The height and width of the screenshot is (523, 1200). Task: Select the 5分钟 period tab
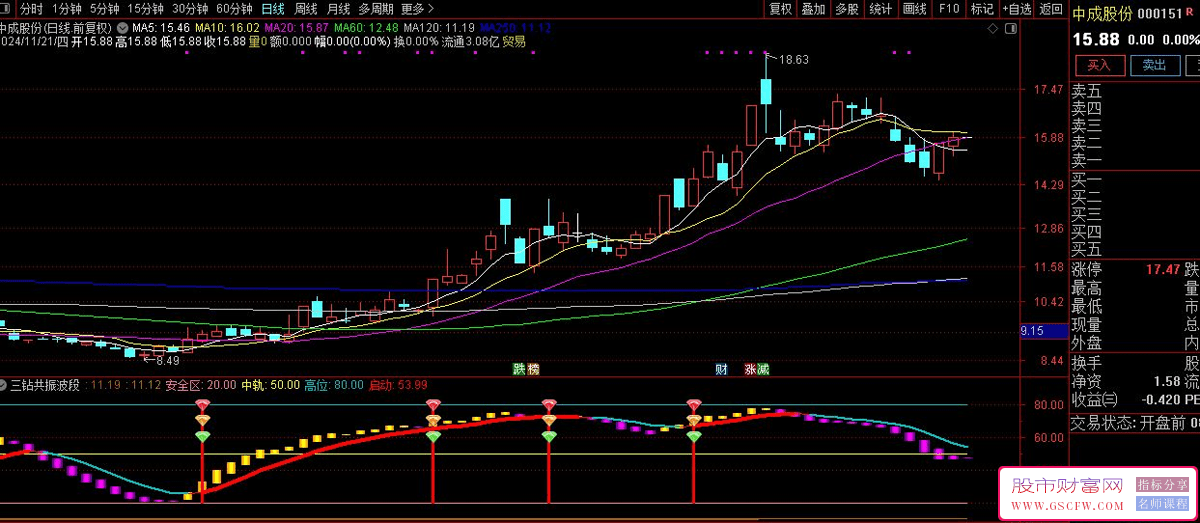point(105,8)
